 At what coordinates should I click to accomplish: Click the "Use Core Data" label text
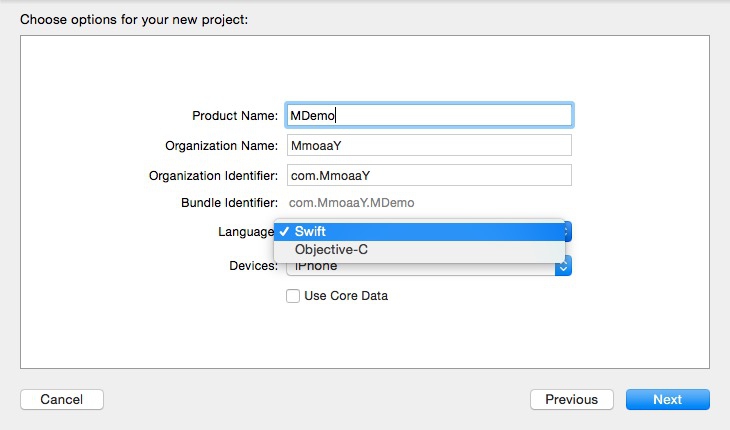point(346,296)
